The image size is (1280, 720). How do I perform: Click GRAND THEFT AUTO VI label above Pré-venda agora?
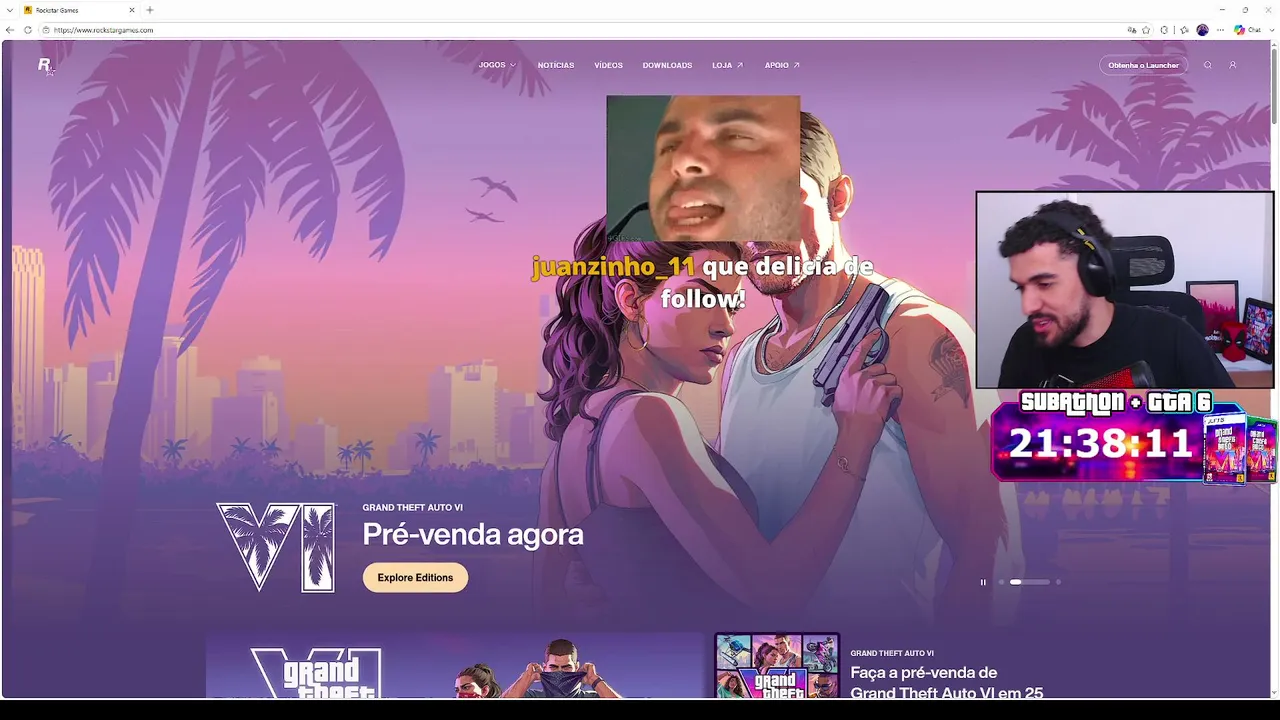[x=412, y=508]
